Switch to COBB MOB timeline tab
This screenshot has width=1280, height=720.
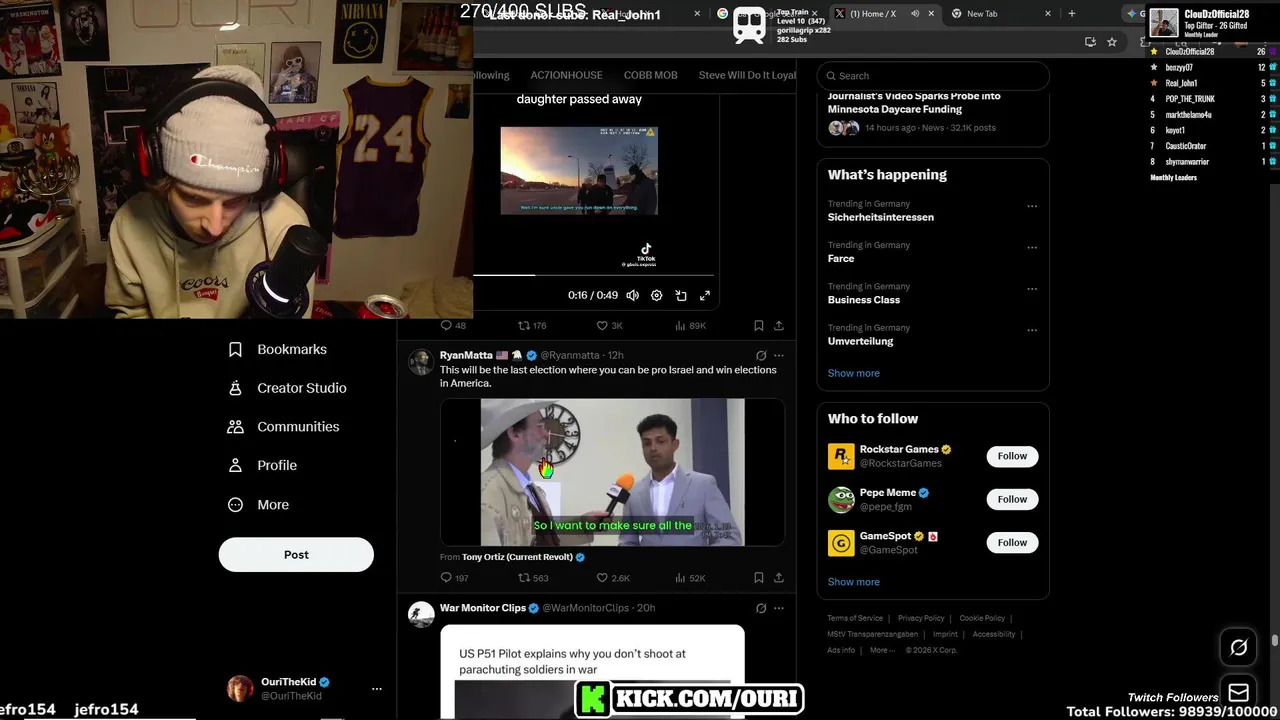coord(650,75)
